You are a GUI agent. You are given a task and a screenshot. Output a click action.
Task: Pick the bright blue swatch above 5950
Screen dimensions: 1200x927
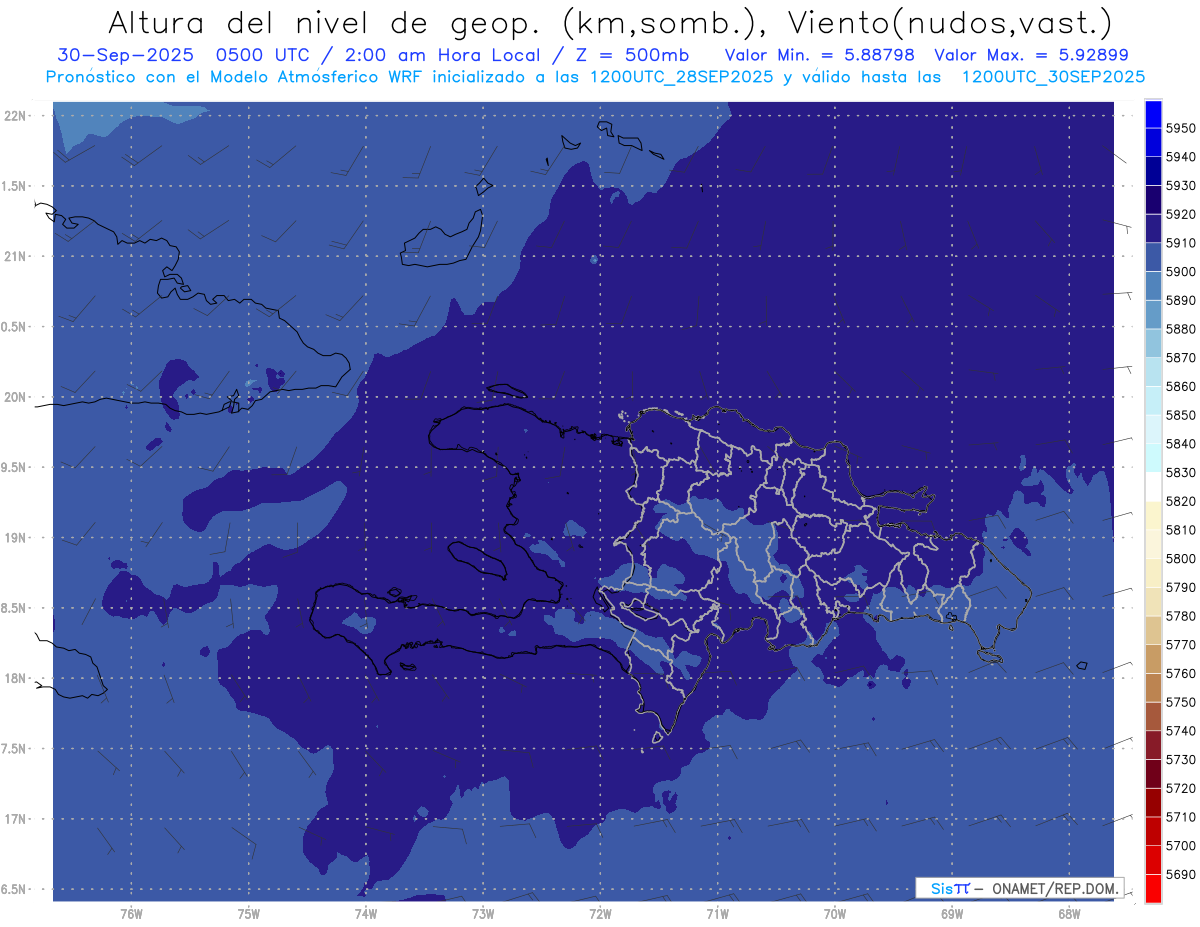(x=1153, y=114)
